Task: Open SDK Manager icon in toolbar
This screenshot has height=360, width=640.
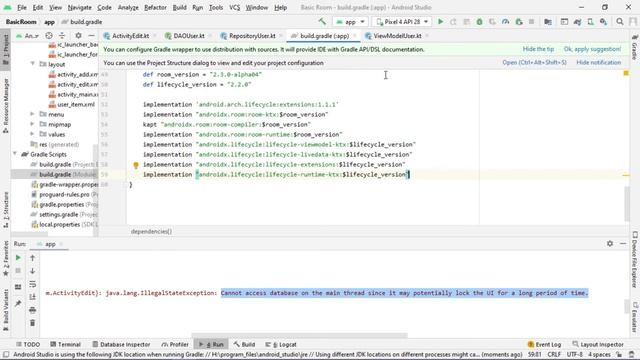Action: click(x=603, y=22)
